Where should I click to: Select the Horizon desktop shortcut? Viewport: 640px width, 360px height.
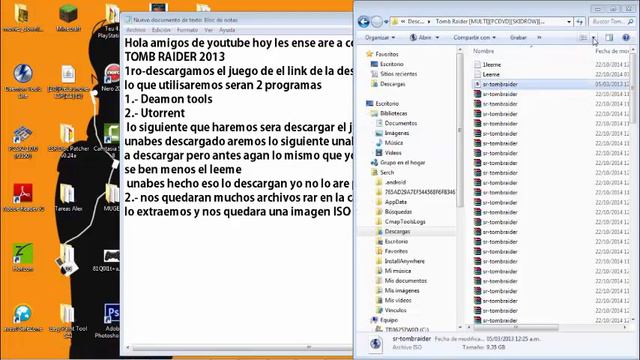point(23,257)
